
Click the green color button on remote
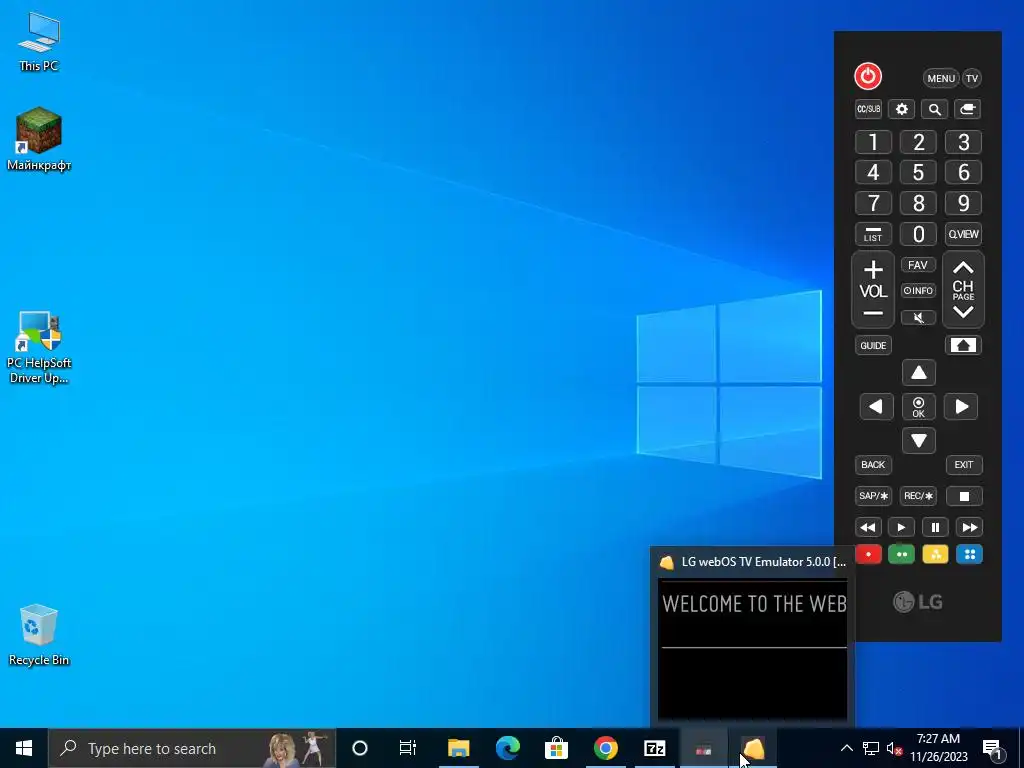tap(901, 554)
